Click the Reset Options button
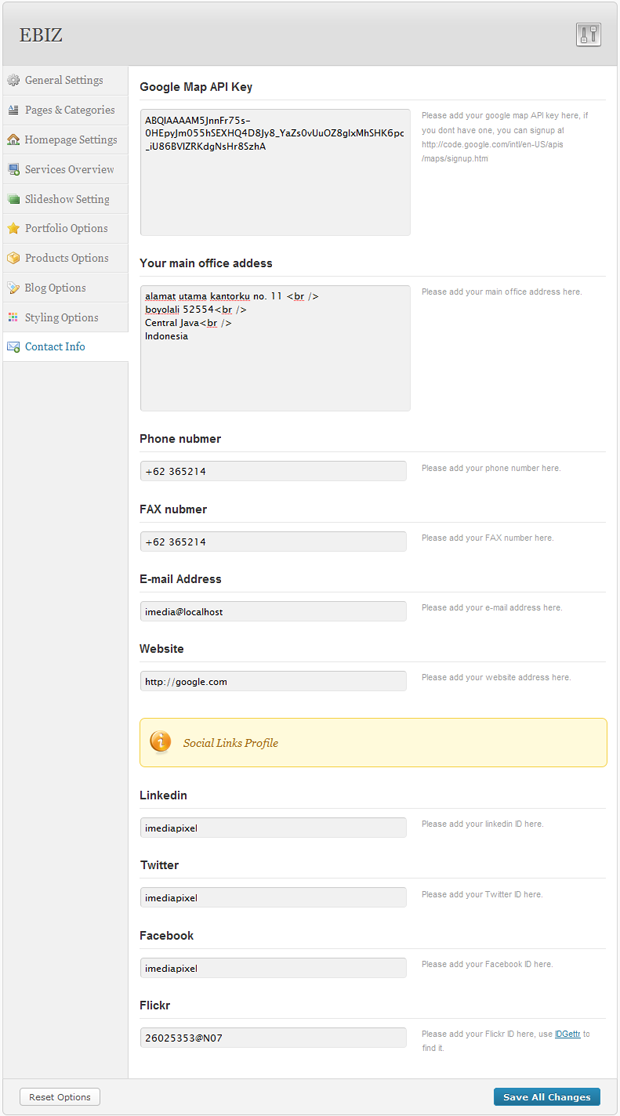 [60, 1097]
